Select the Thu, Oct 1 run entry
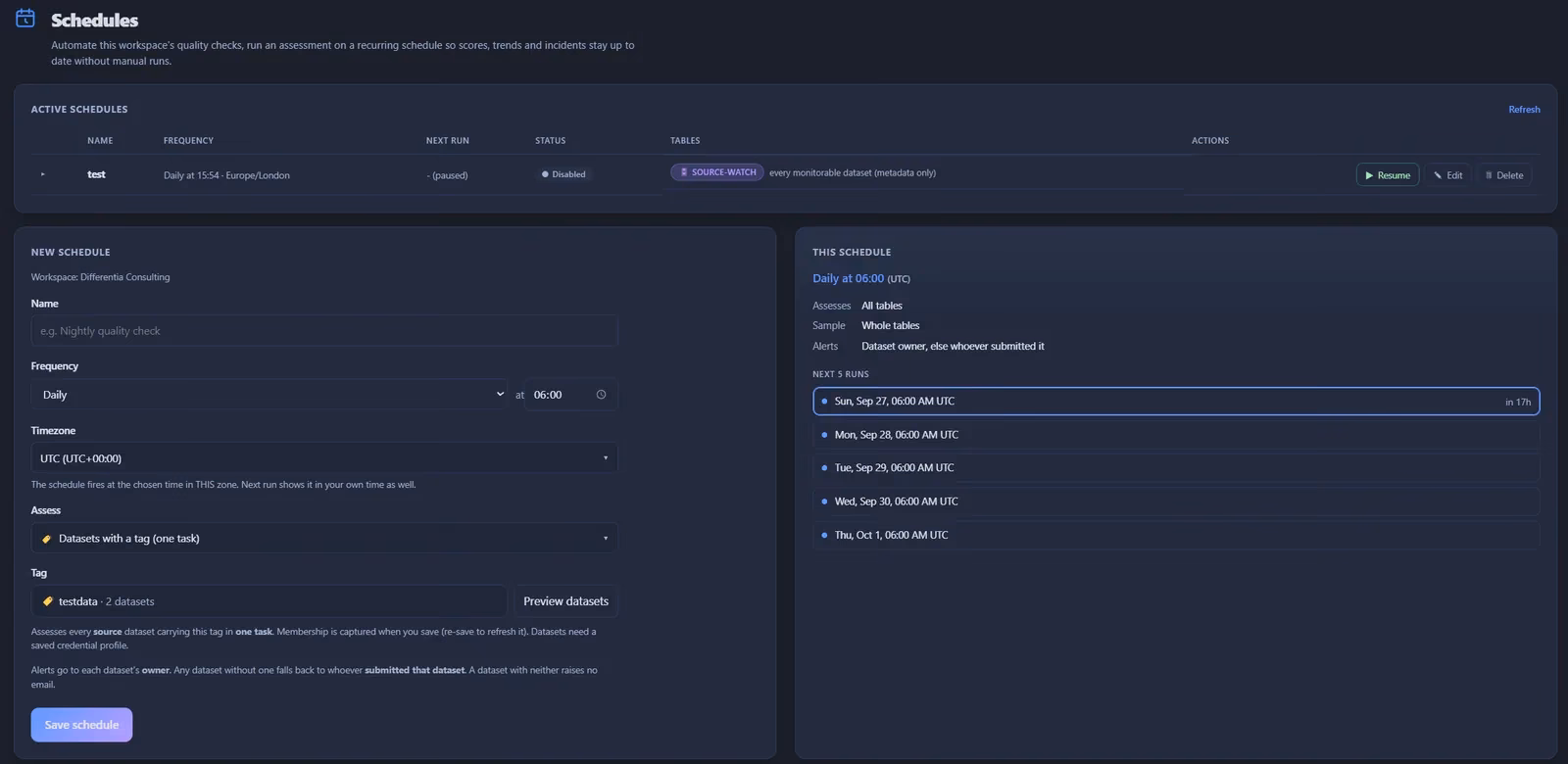1568x764 pixels. (x=1176, y=535)
